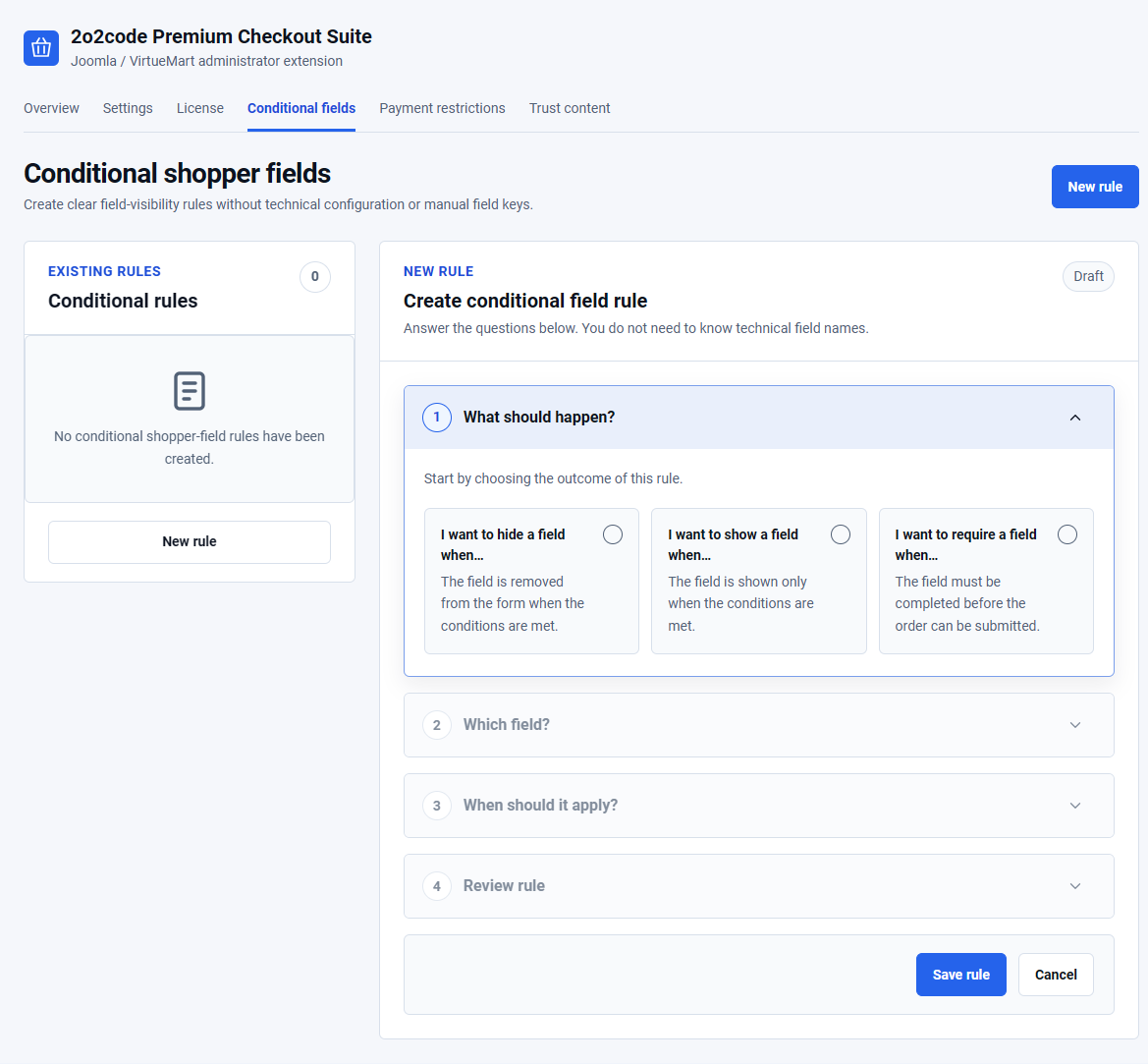Screen dimensions: 1148x1064
Task: Click New rule button under existing rules
Action: click(189, 542)
